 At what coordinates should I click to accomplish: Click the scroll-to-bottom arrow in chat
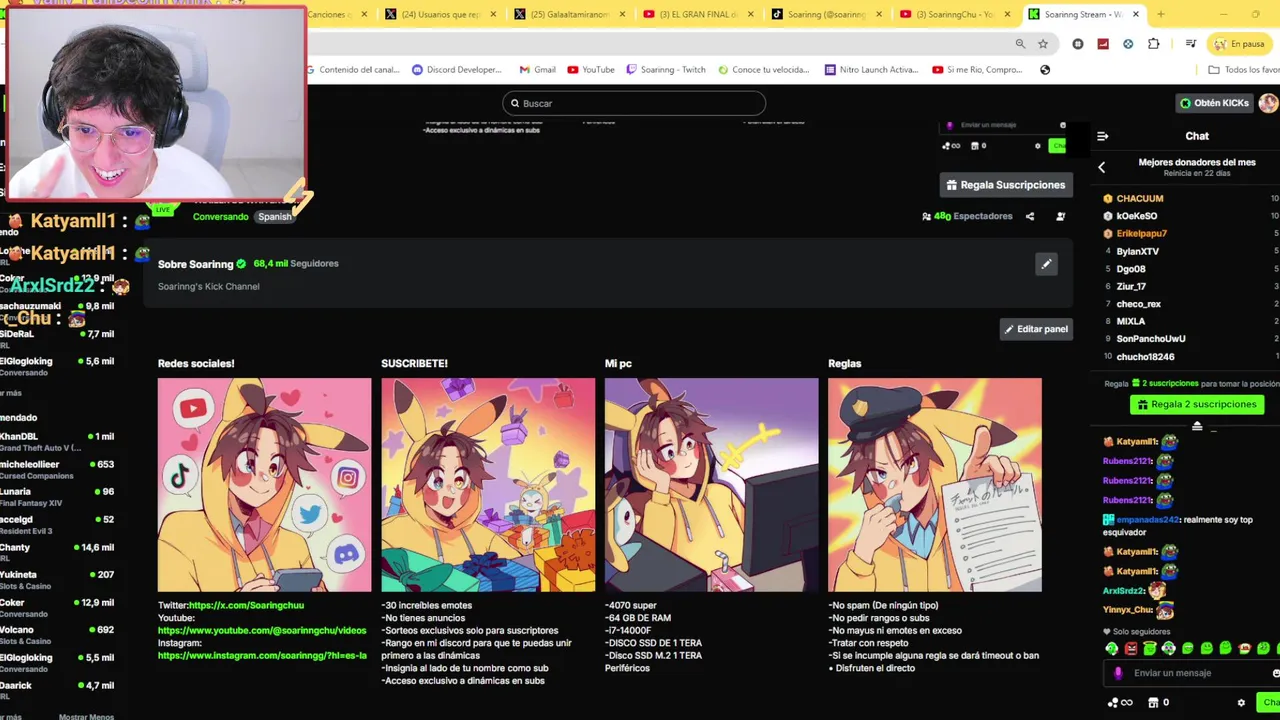click(x=1197, y=427)
